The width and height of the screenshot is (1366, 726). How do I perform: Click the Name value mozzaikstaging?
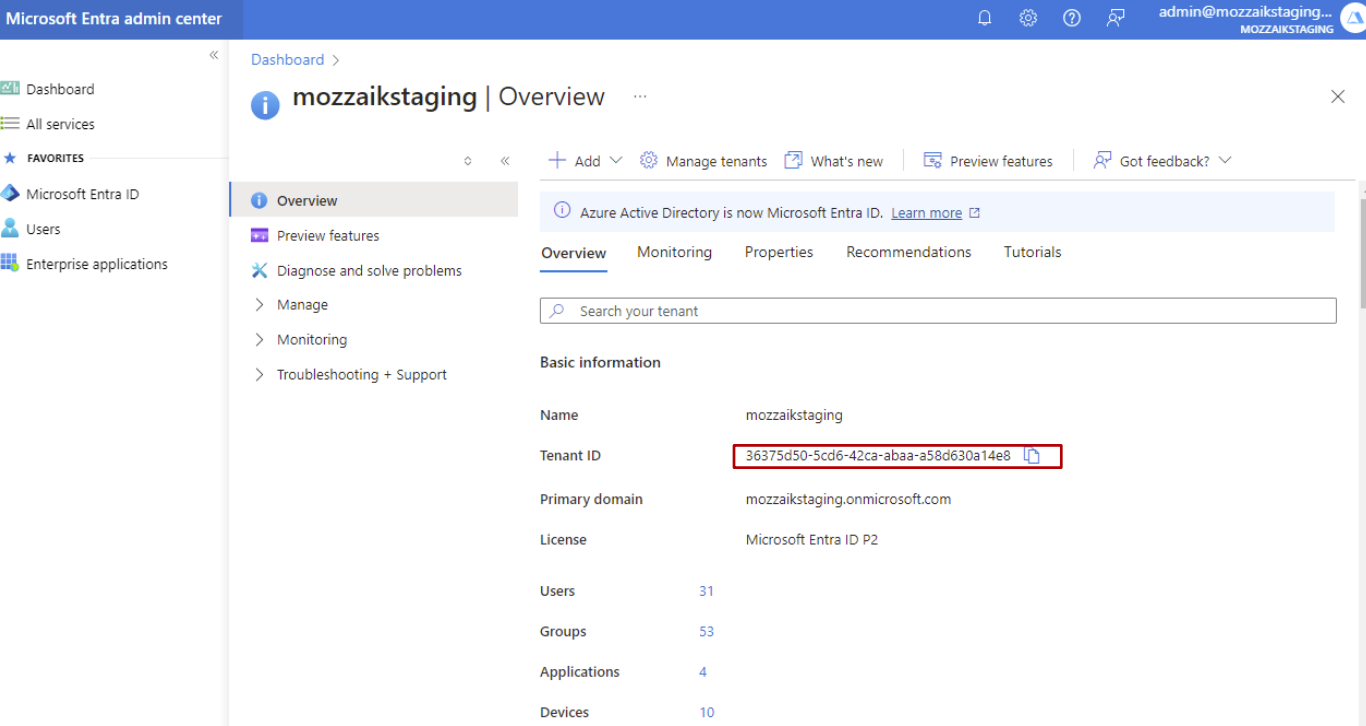(x=794, y=415)
